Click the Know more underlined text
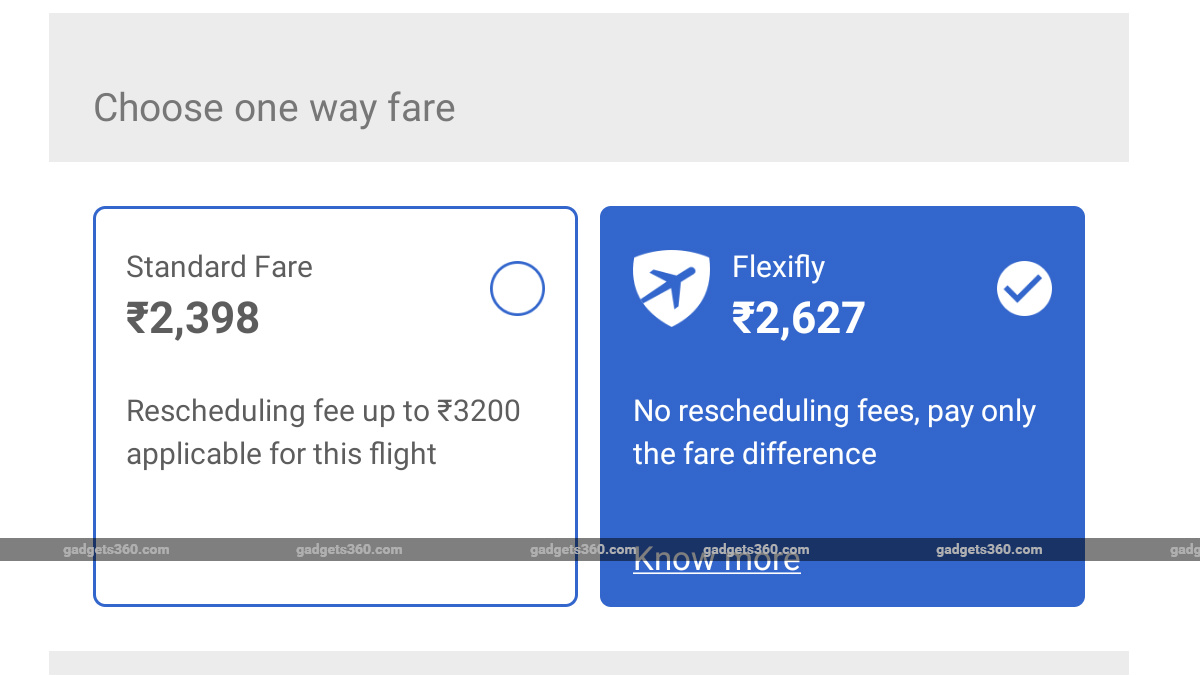 click(x=716, y=559)
